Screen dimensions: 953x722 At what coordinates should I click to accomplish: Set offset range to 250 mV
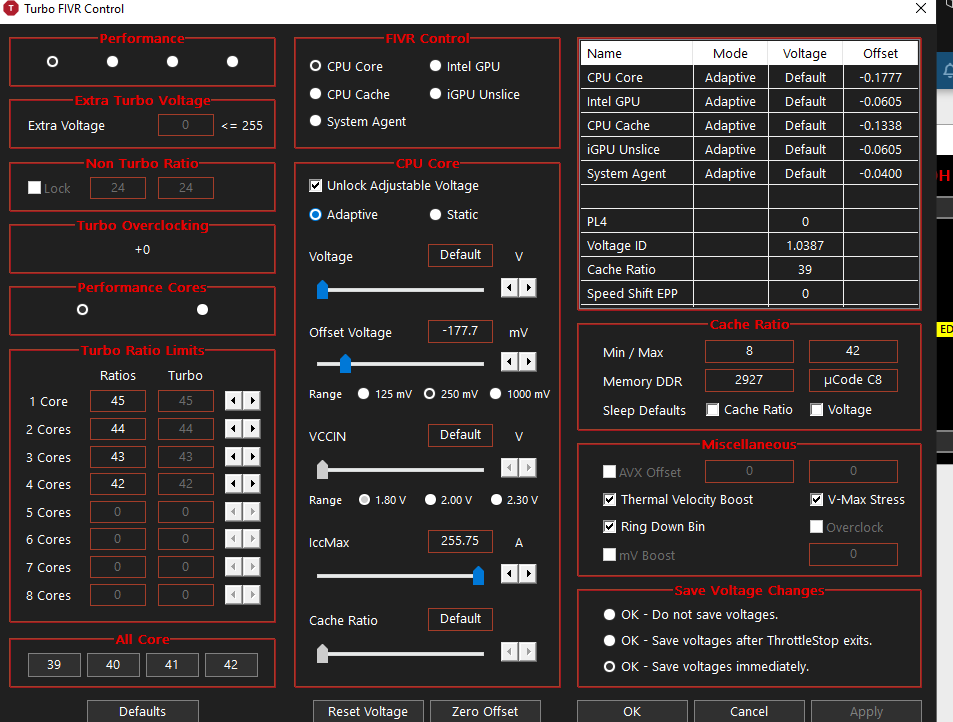pos(429,394)
